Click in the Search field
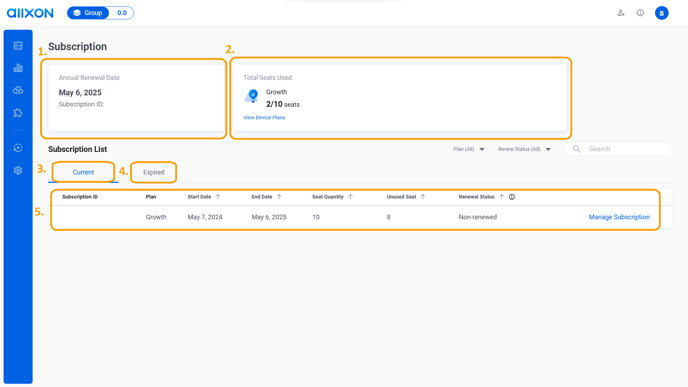Viewport: 688px width, 387px height. click(x=619, y=149)
